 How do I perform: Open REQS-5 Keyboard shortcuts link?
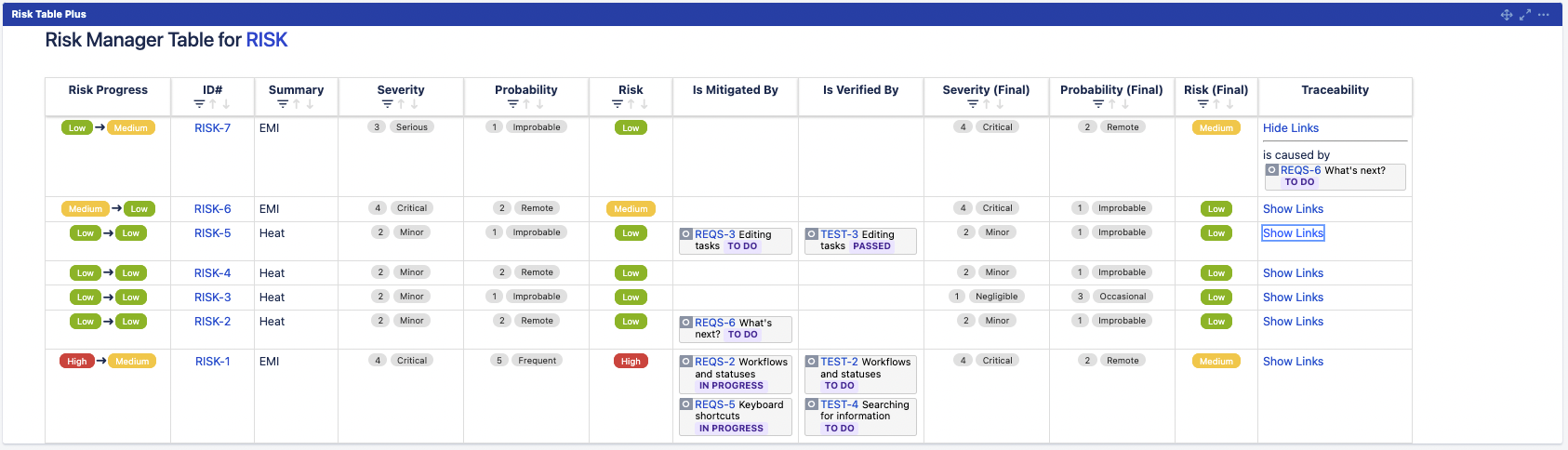[x=715, y=404]
